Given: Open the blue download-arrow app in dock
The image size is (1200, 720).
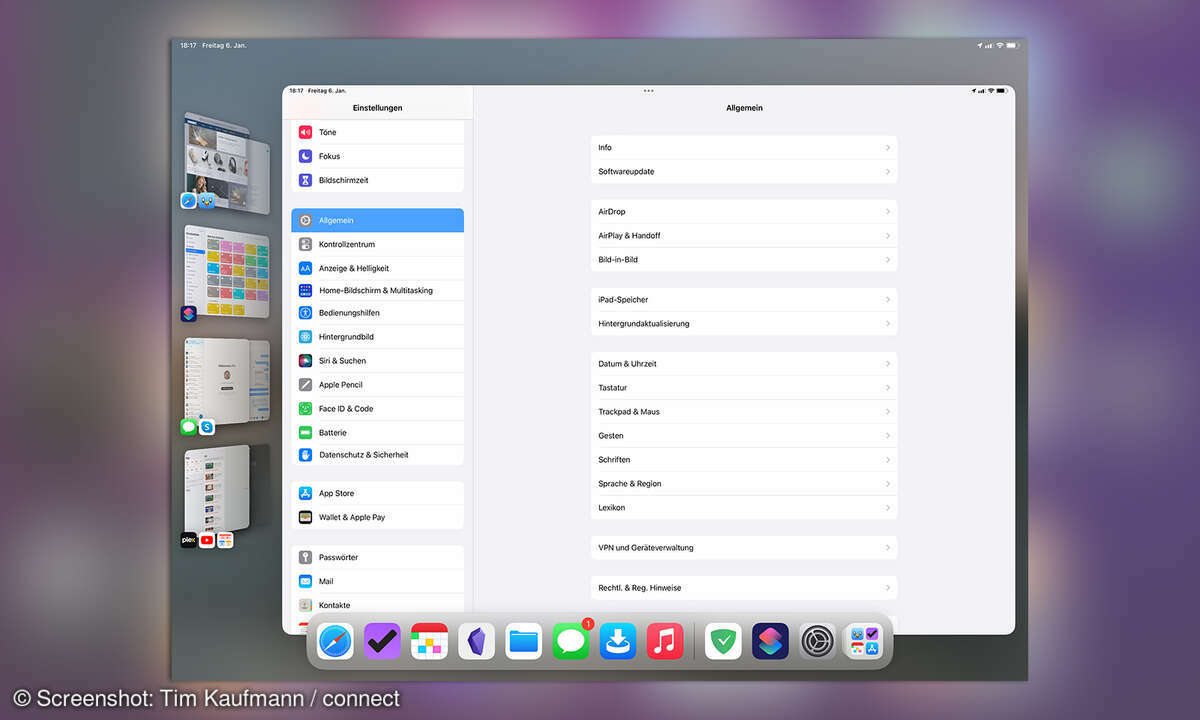Looking at the screenshot, I should pos(618,641).
